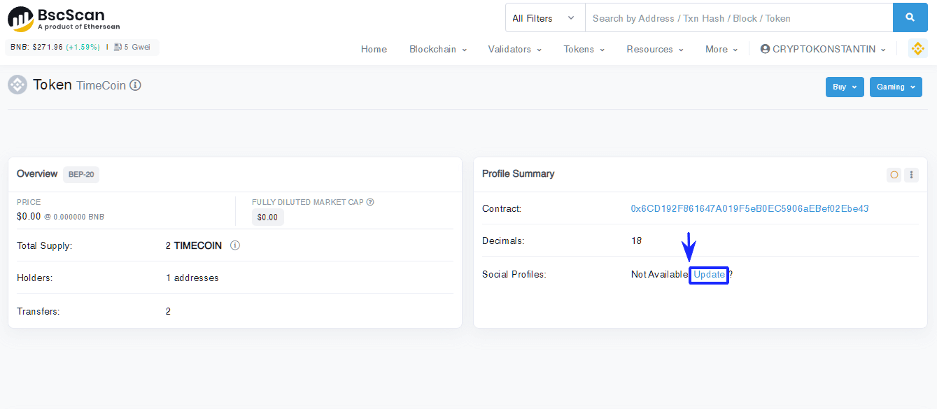
Task: Click the info icon beside Total Supply value
Action: click(x=235, y=246)
